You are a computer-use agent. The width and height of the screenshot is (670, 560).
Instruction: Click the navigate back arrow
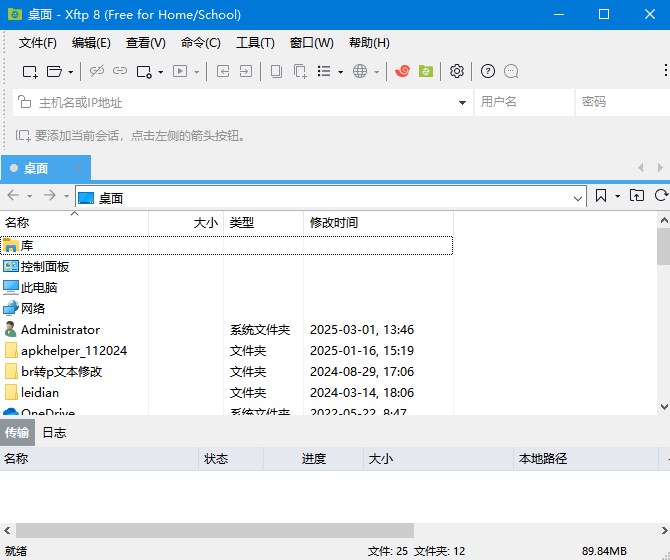pyautogui.click(x=14, y=196)
